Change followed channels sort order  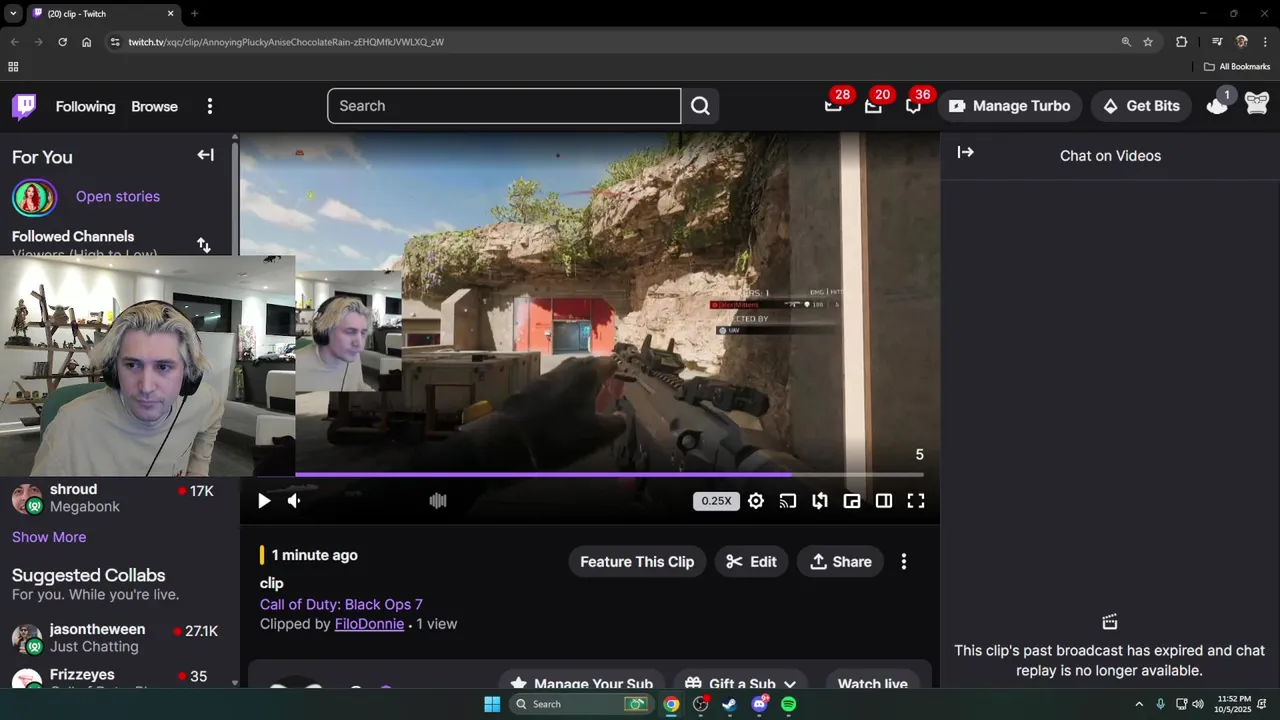(204, 245)
